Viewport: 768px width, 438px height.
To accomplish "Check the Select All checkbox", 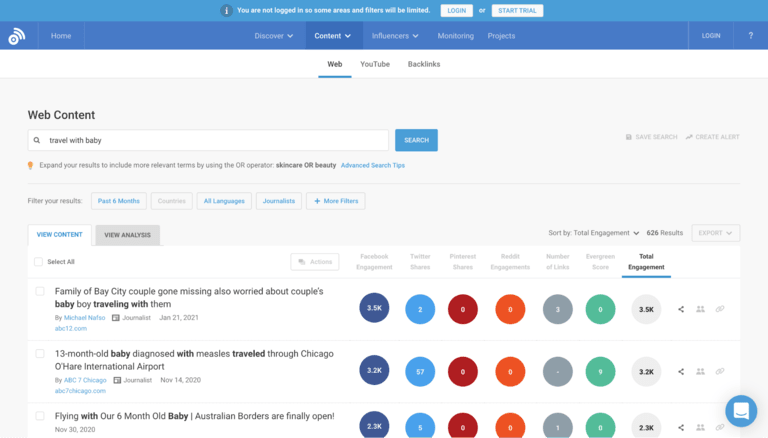I will point(38,262).
